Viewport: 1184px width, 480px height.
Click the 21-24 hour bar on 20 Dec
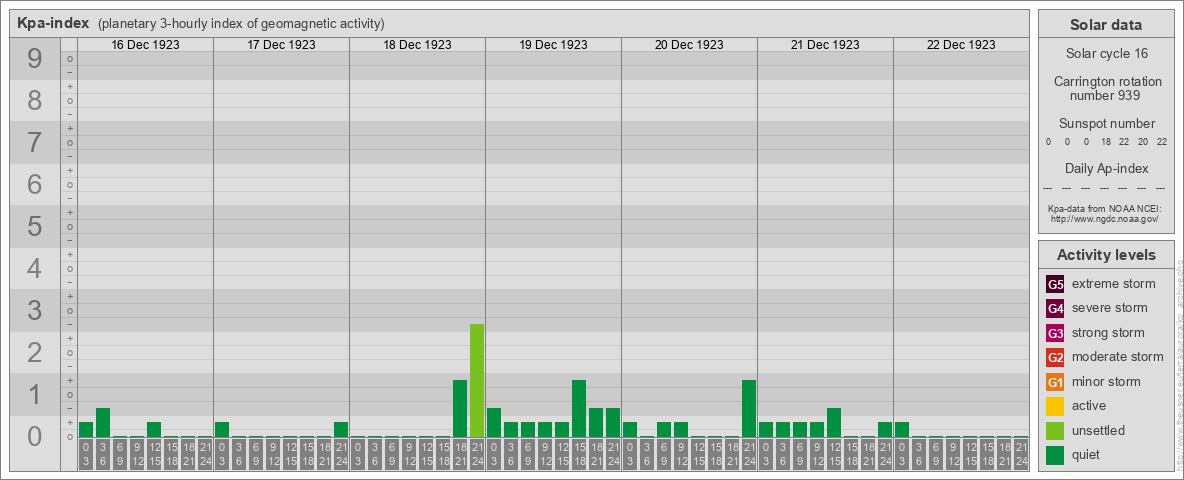[749, 408]
